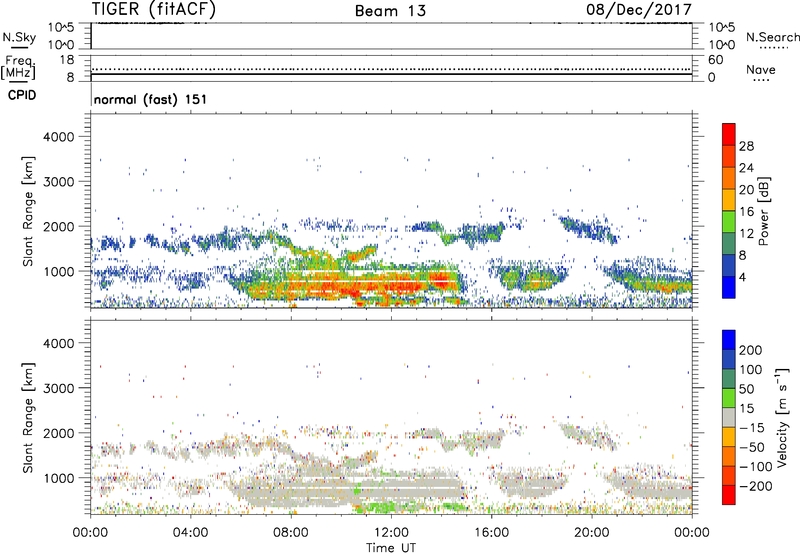800x554 pixels.
Task: Click the 18 value on frequency axis
Action: coord(67,60)
